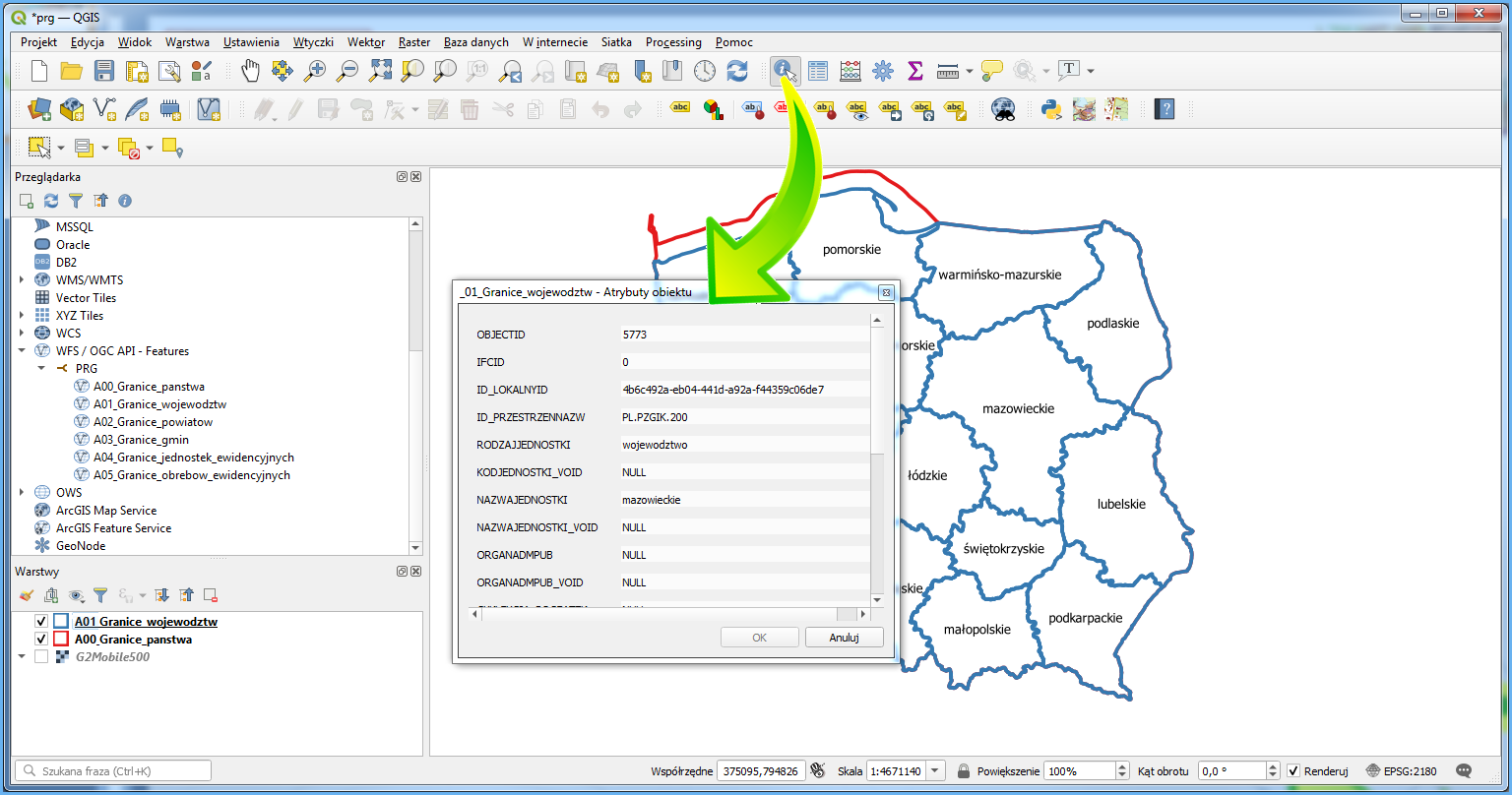Select ArcGIS Feature Service in browser
Viewport: 1512px width, 795px height.
pyautogui.click(x=113, y=528)
